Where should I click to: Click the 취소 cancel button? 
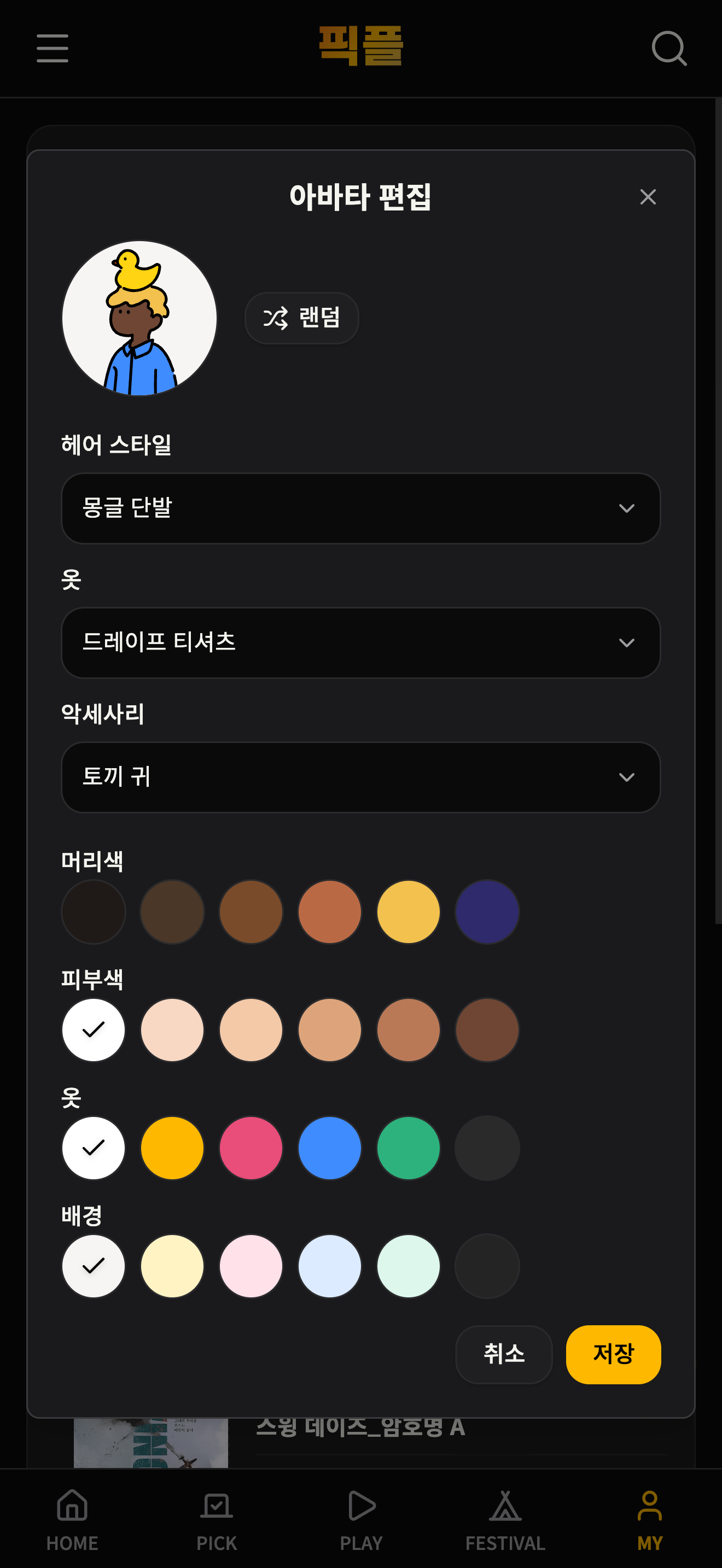504,1354
